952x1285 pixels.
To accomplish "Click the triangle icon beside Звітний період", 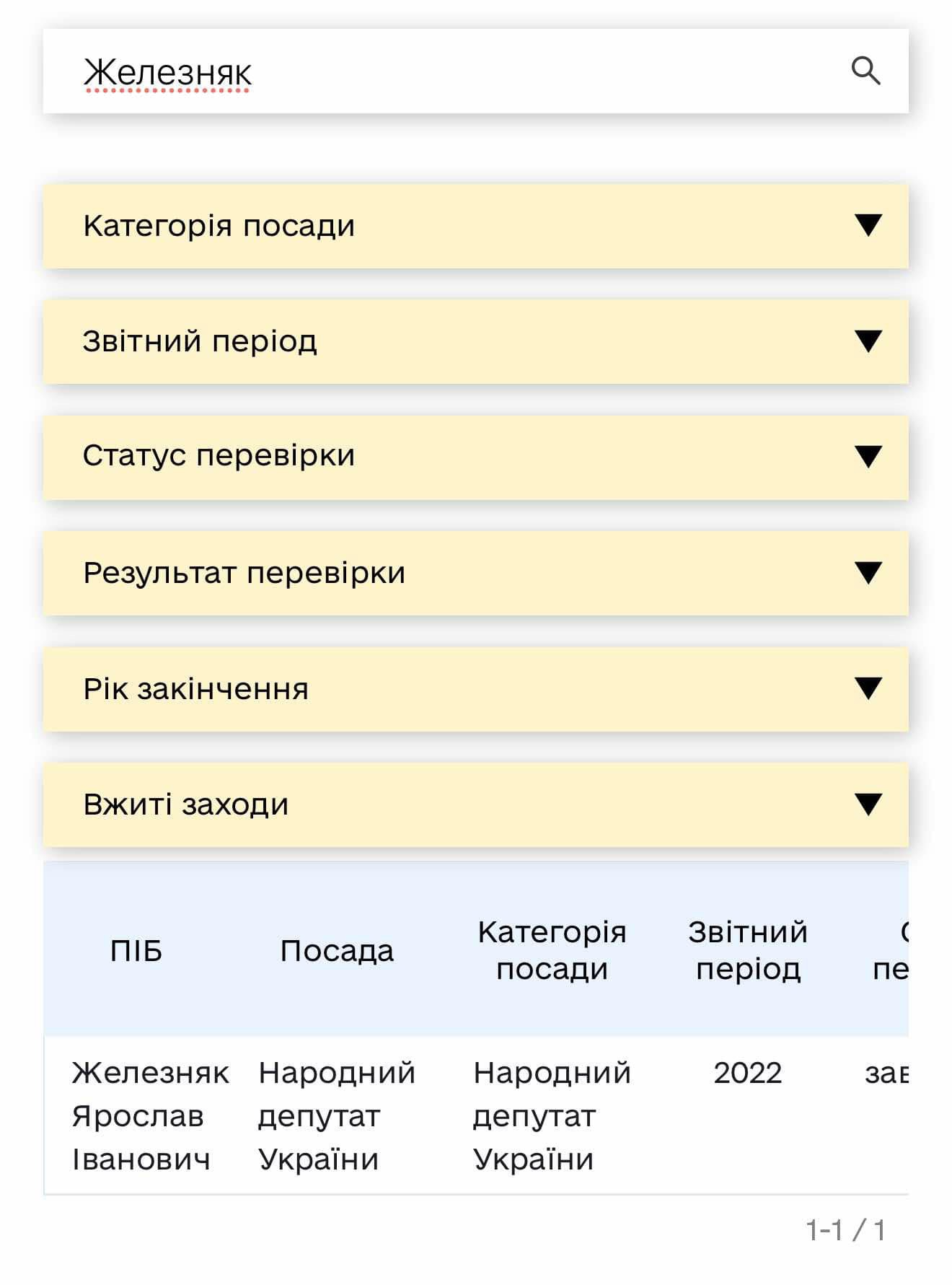I will click(868, 341).
